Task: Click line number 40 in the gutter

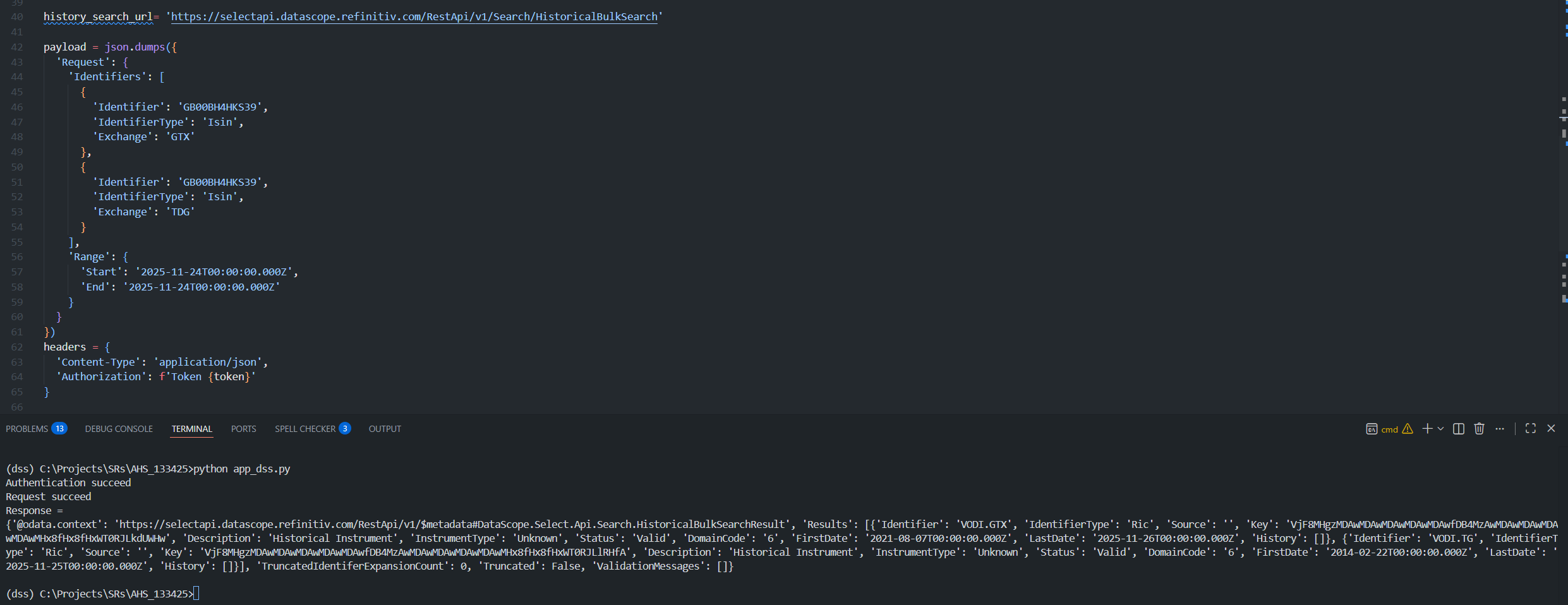Action: click(17, 17)
